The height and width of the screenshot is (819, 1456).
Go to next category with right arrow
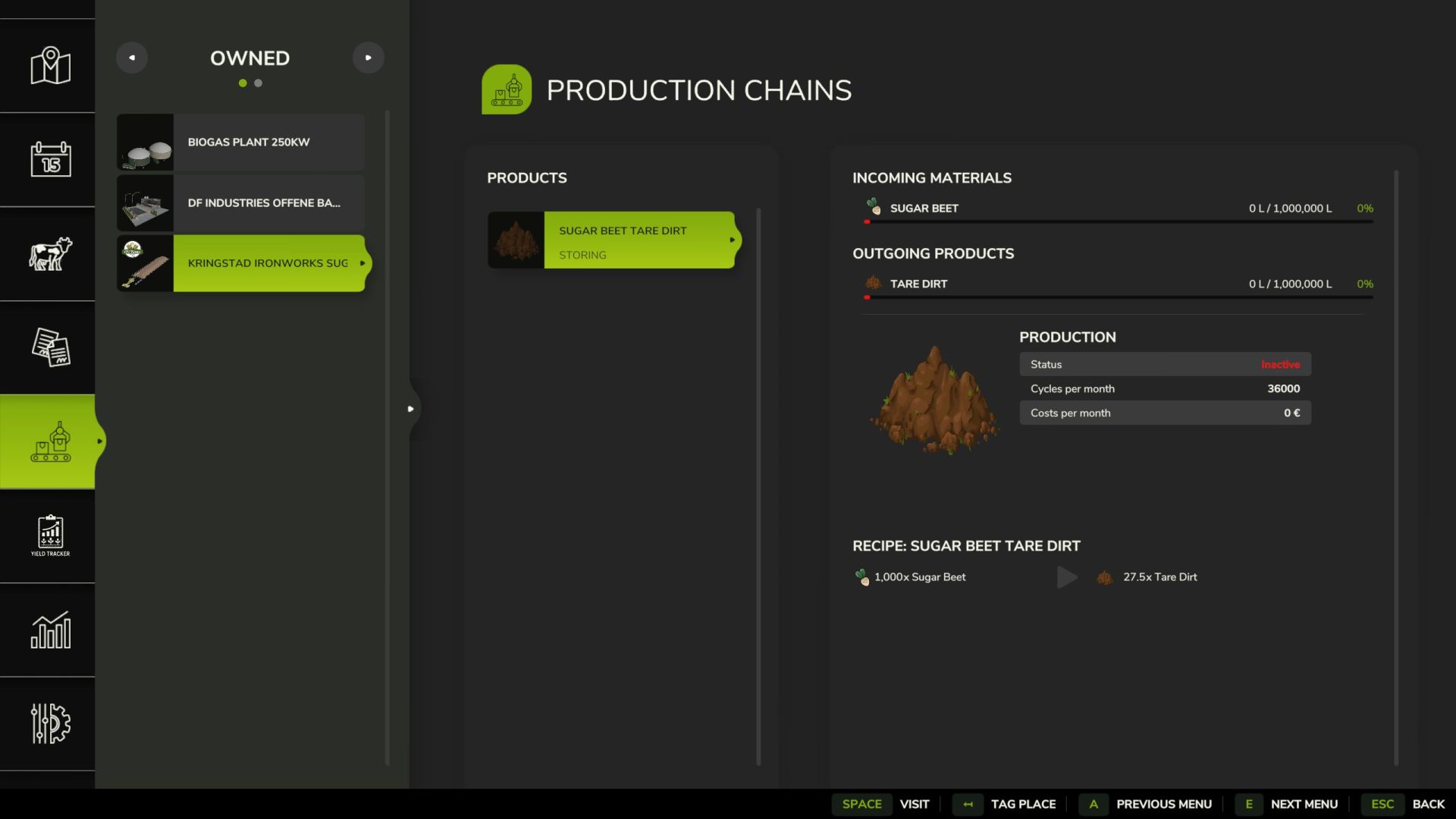point(369,58)
